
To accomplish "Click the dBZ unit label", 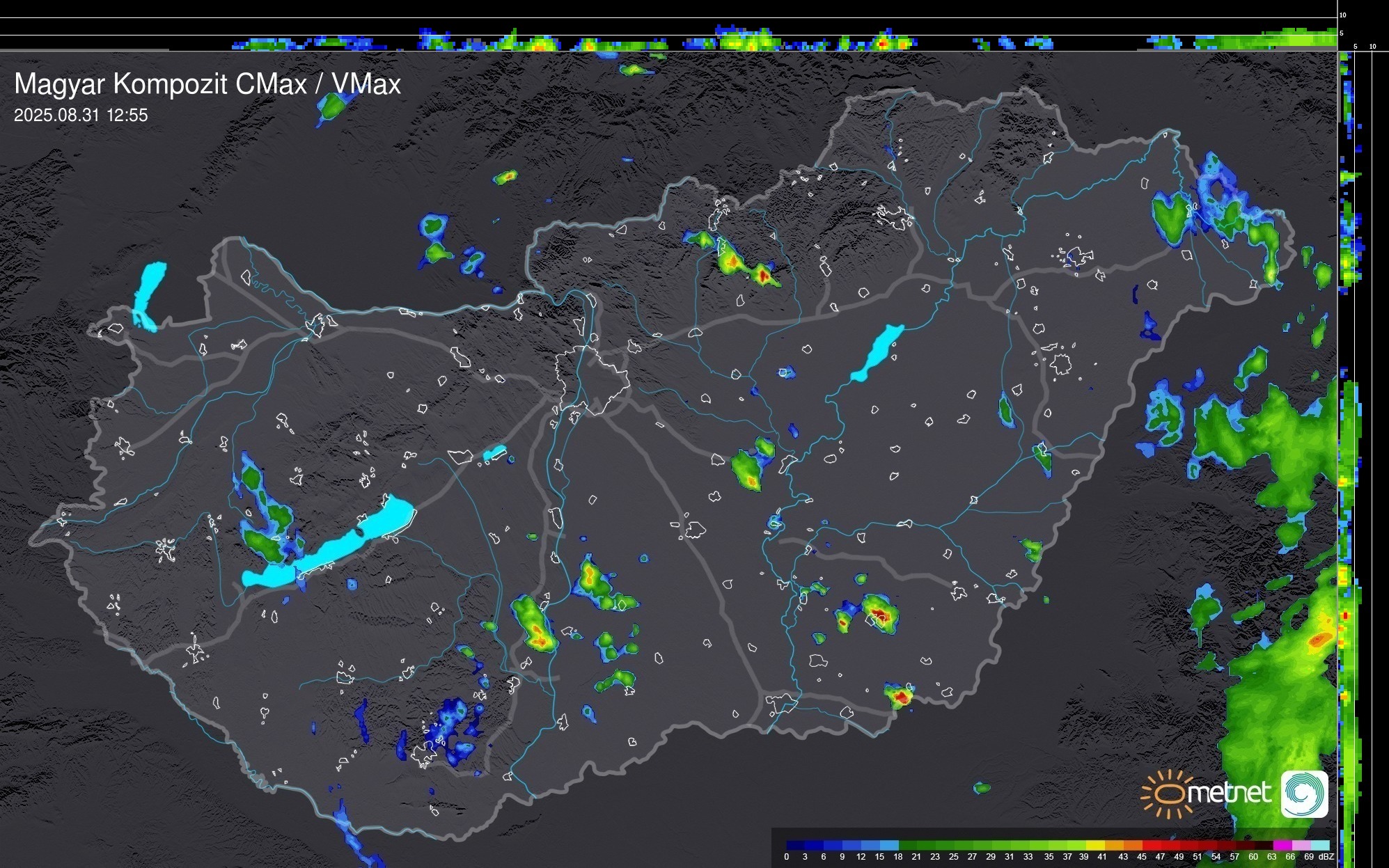I will (1326, 857).
